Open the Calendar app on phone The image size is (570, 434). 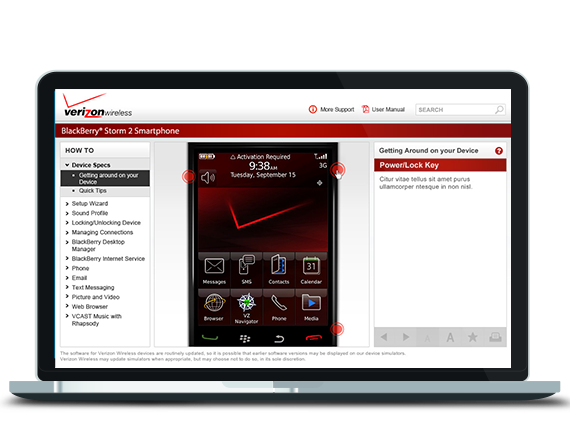(x=311, y=270)
